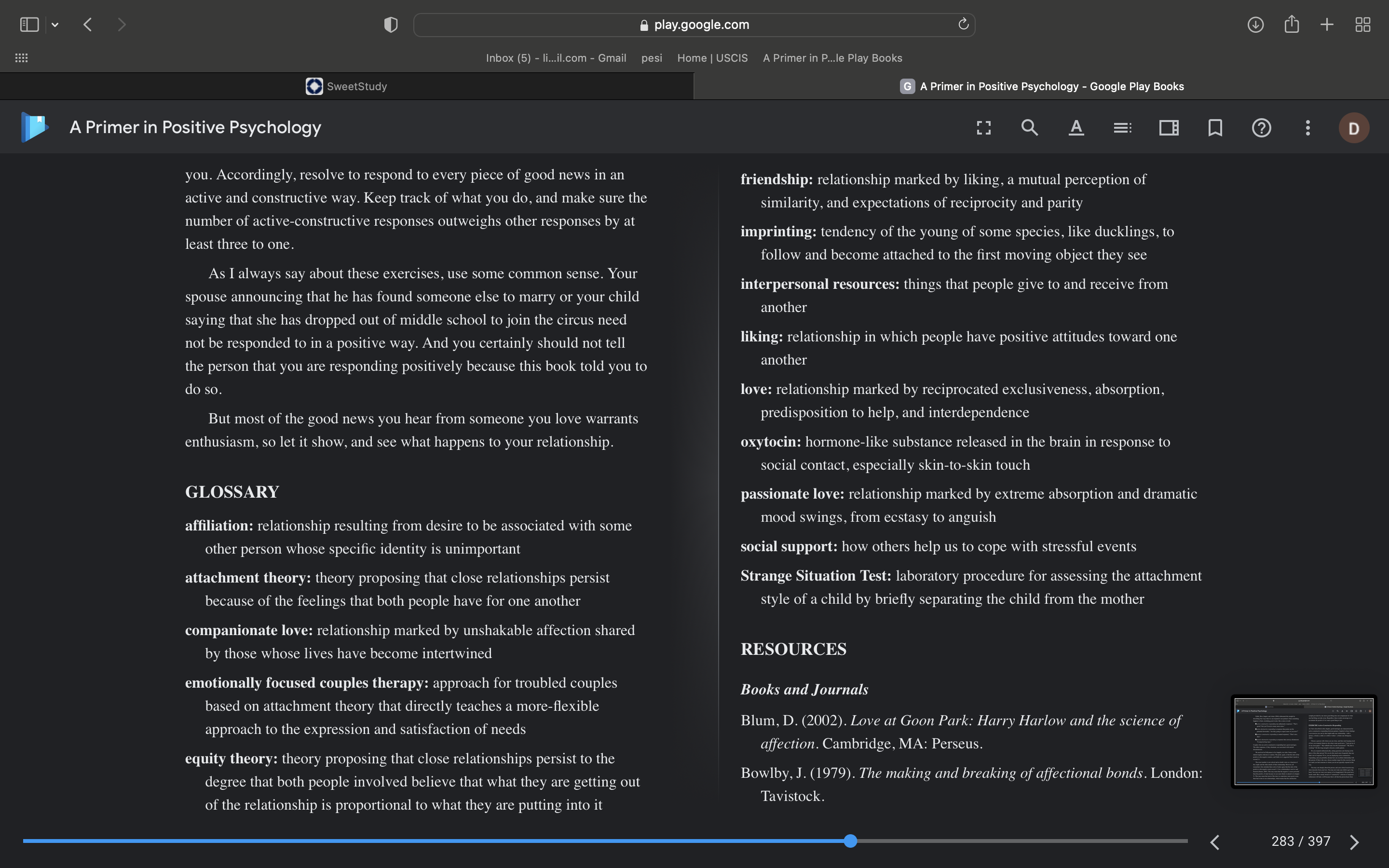
Task: Open the more options menu
Action: coord(1307,127)
